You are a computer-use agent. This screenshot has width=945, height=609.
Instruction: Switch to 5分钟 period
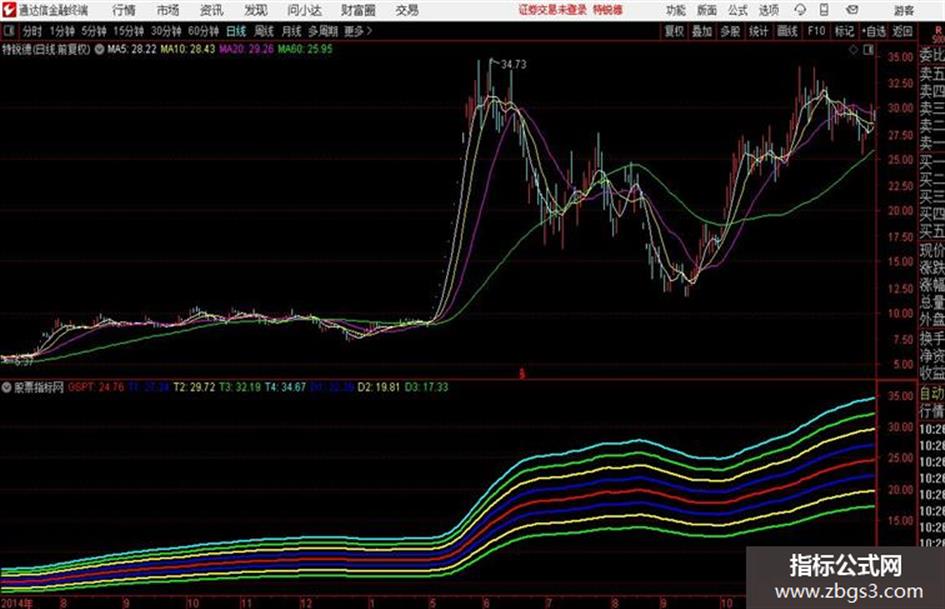tap(93, 31)
